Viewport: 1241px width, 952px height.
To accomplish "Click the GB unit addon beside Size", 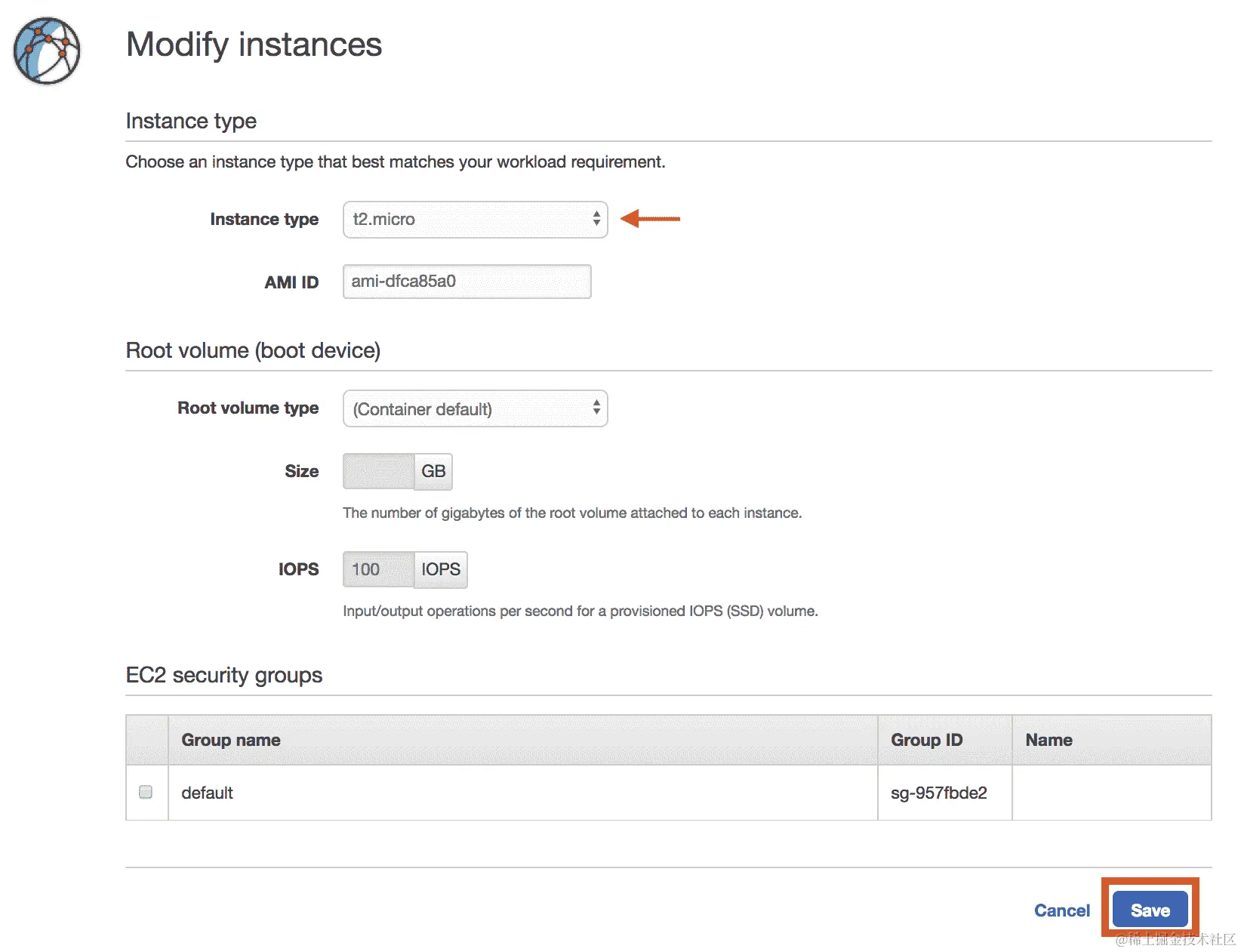I will [x=433, y=471].
